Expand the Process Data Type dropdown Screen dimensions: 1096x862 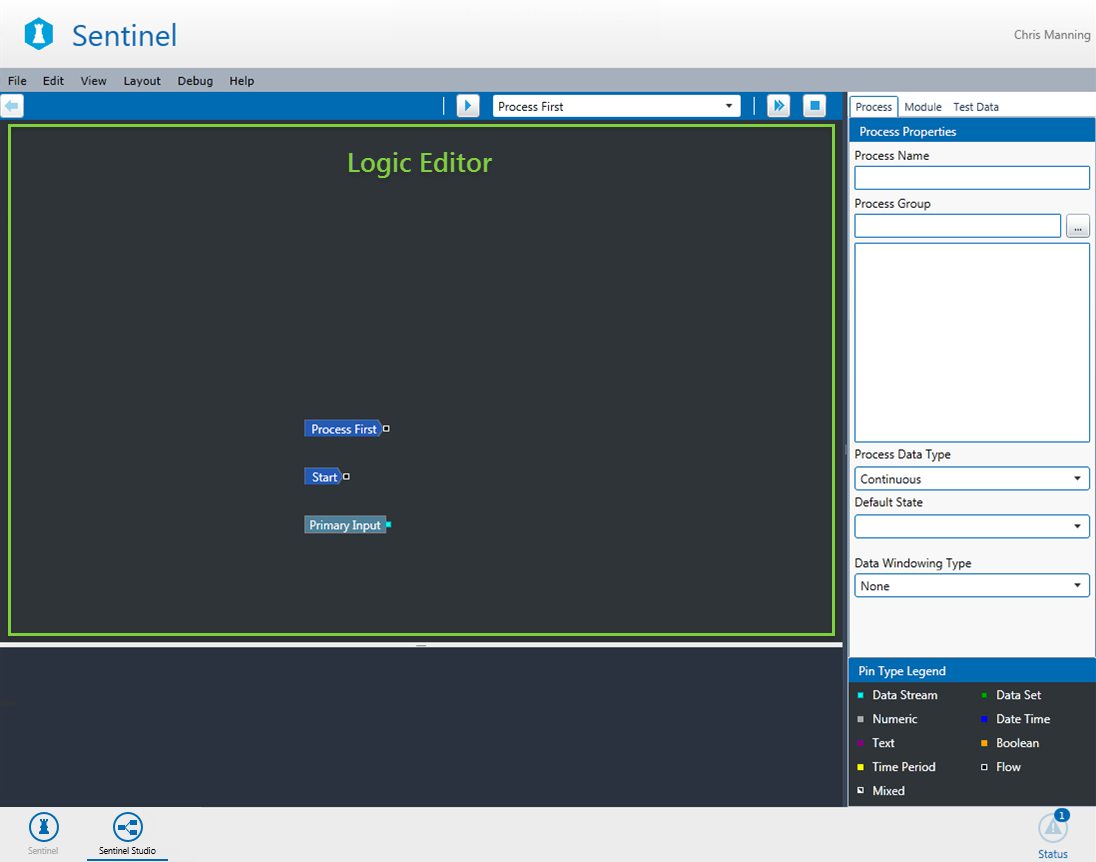[x=971, y=479]
